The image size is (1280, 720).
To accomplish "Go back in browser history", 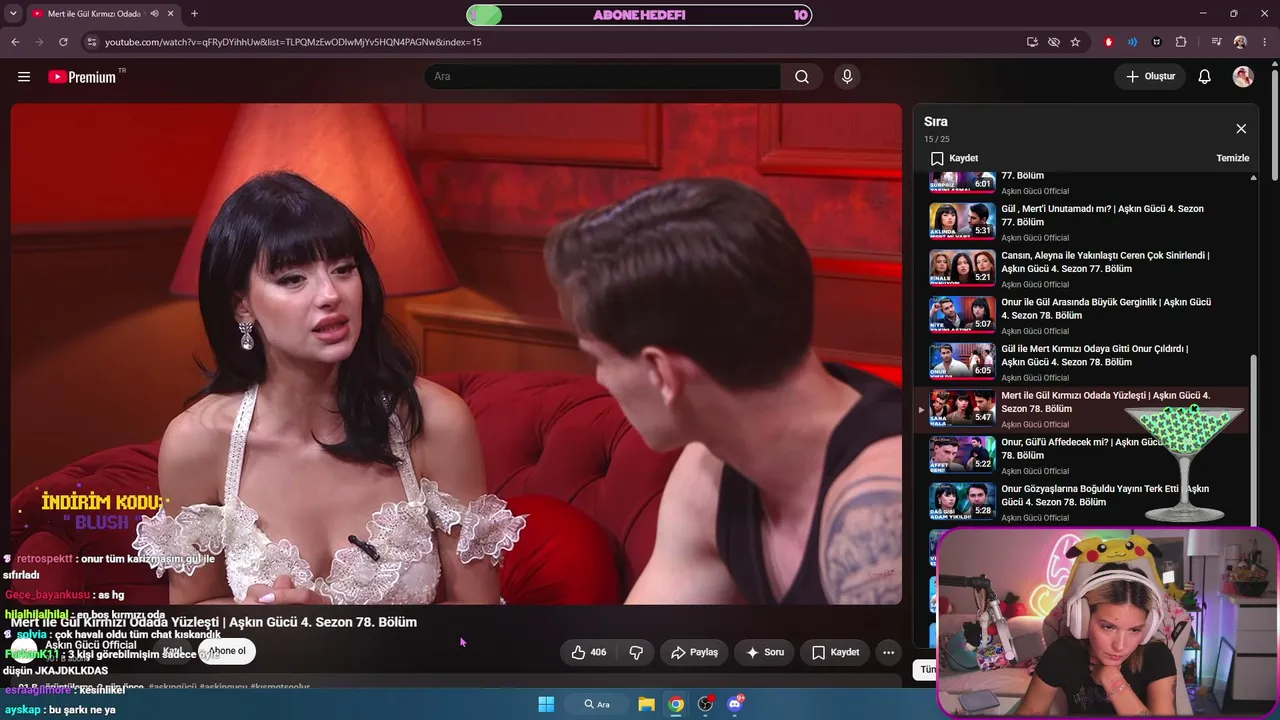I will [x=15, y=42].
